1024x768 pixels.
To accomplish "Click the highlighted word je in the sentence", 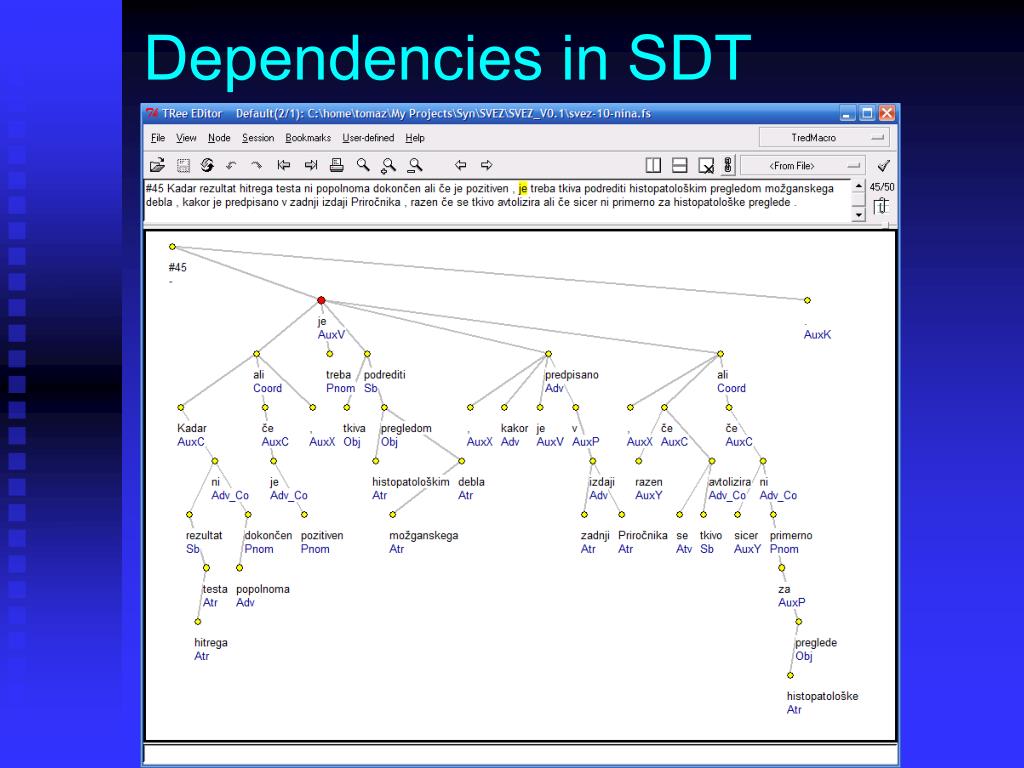I will click(522, 189).
